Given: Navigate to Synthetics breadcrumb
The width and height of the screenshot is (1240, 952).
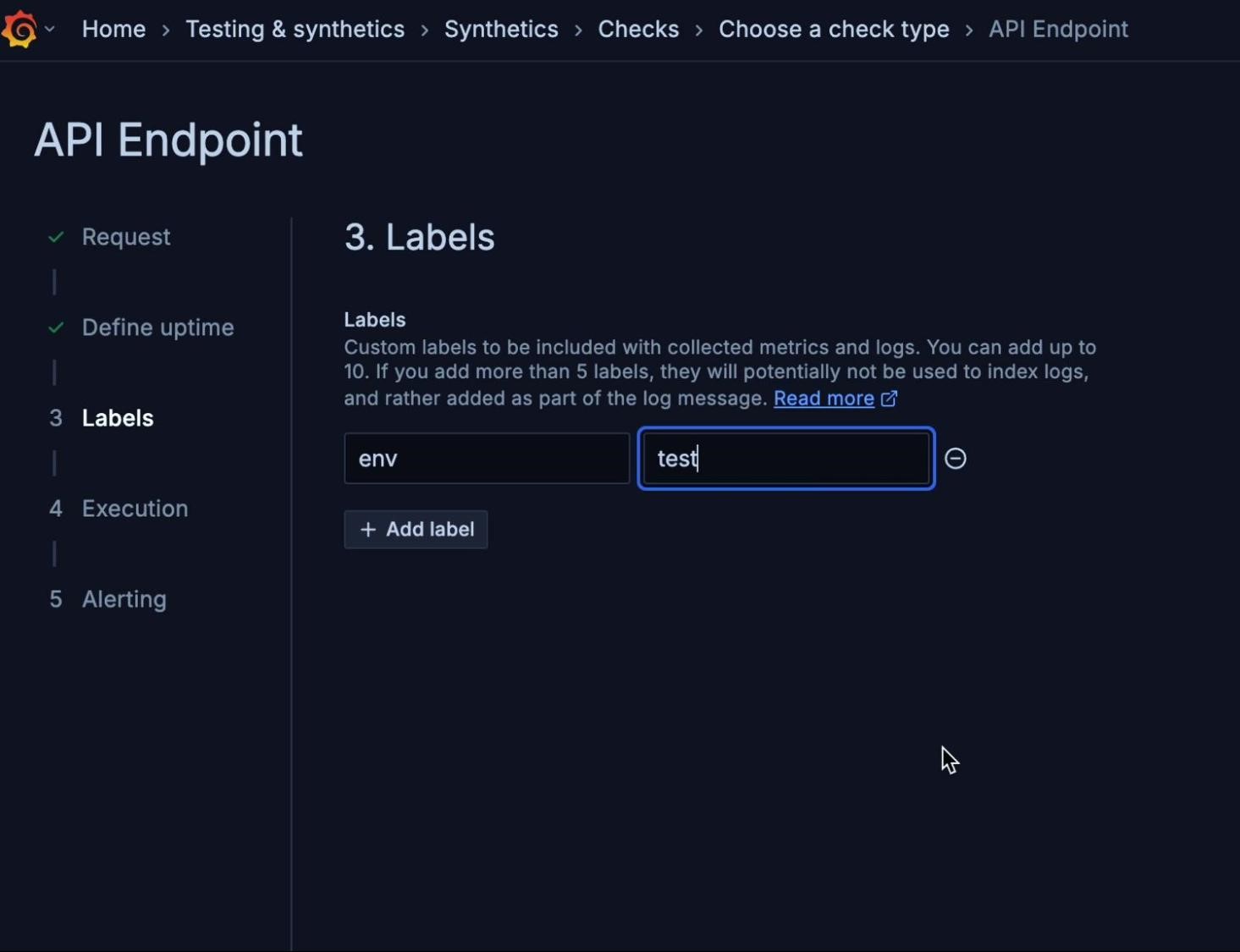Looking at the screenshot, I should pyautogui.click(x=501, y=29).
